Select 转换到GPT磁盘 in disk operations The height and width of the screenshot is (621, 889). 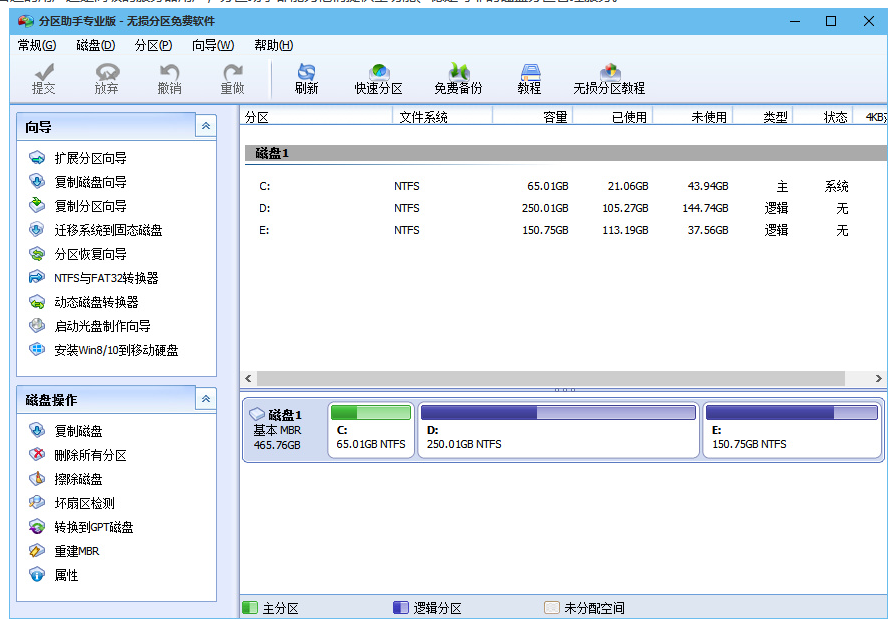point(94,527)
